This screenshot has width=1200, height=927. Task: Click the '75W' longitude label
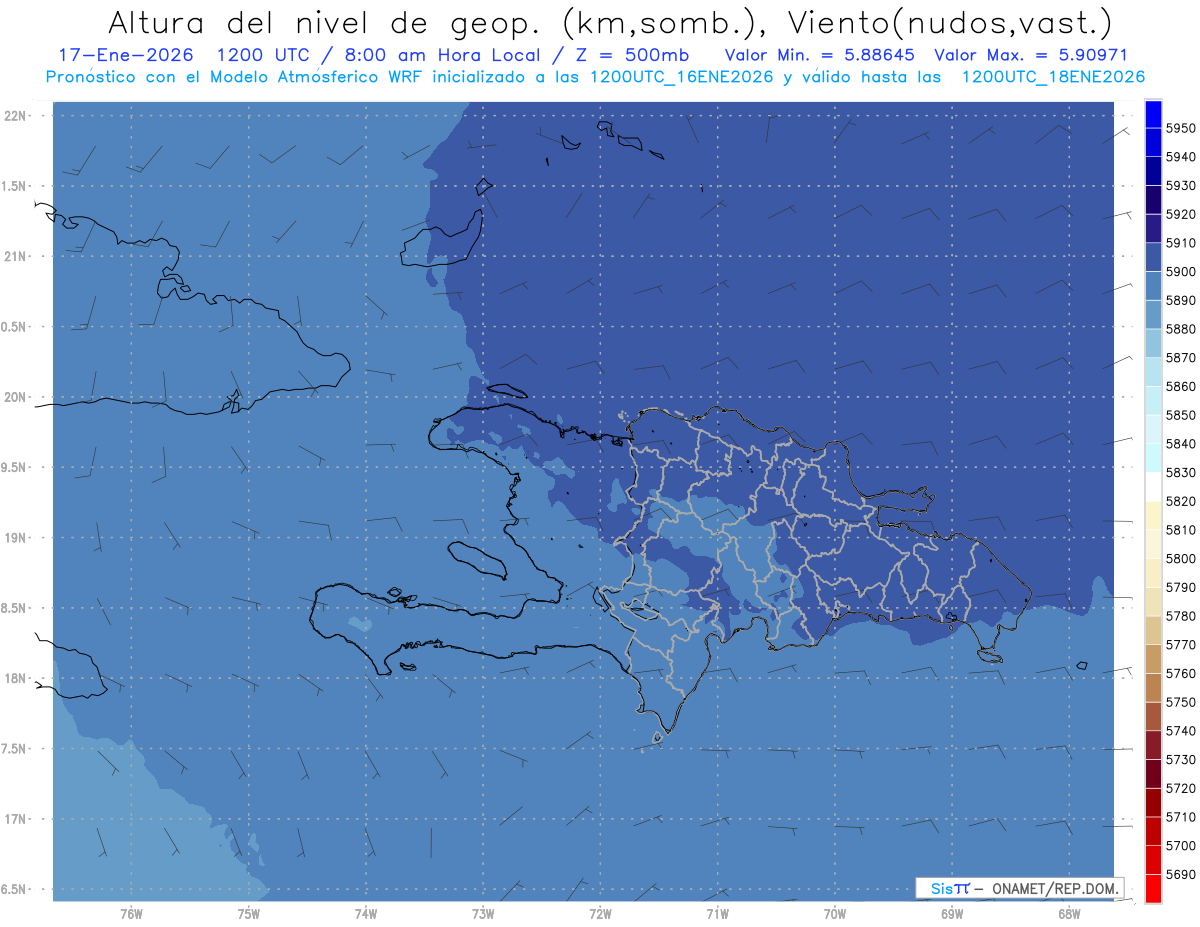[248, 913]
